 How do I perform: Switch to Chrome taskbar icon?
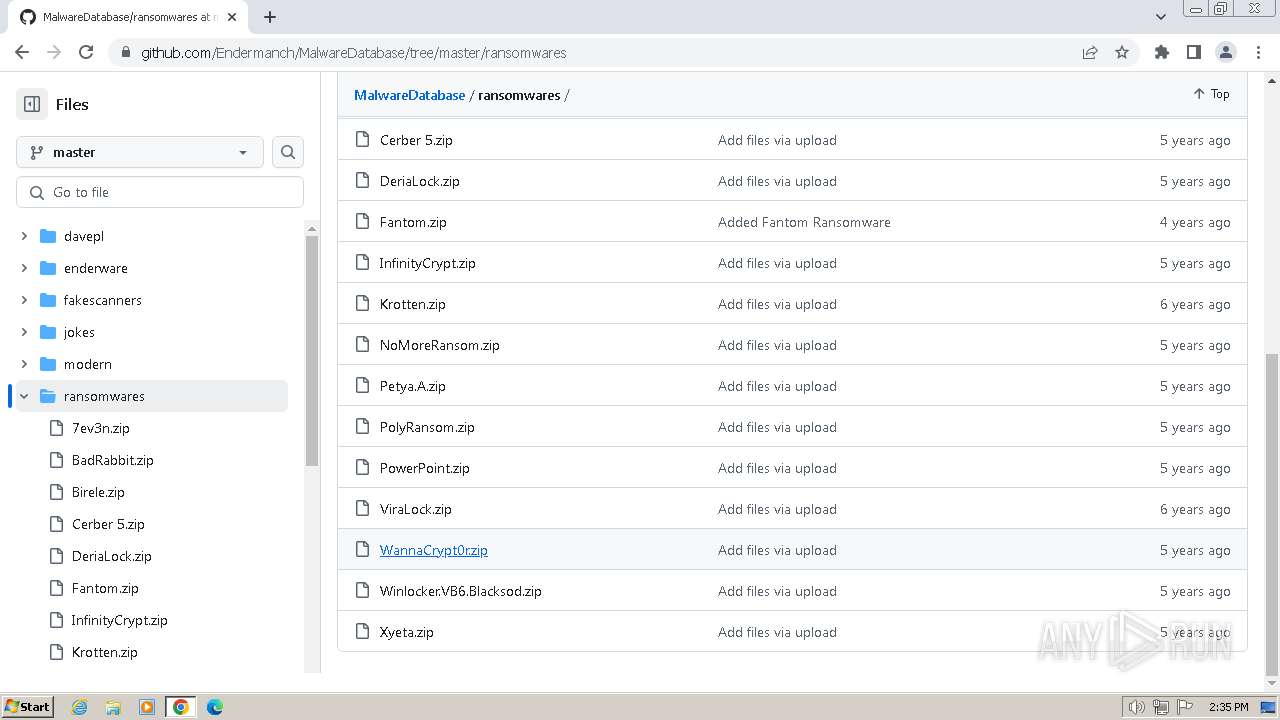(x=181, y=707)
